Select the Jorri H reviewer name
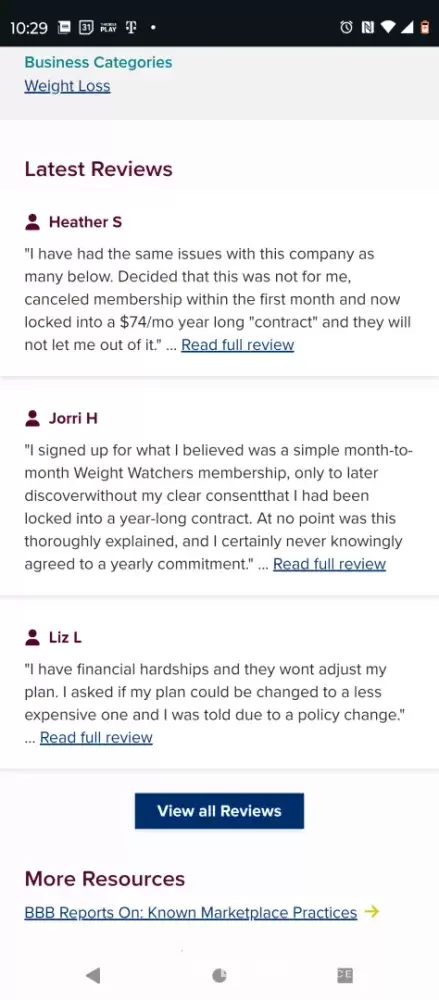Viewport: 439px width, 1000px height. pos(73,418)
